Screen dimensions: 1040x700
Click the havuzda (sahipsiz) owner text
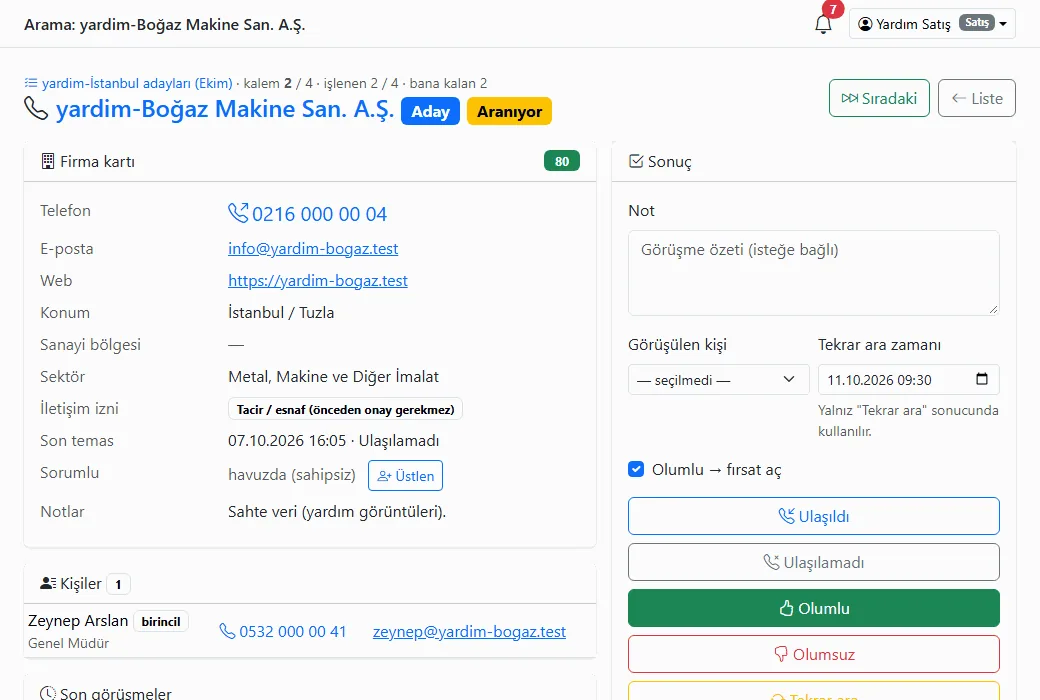(292, 475)
